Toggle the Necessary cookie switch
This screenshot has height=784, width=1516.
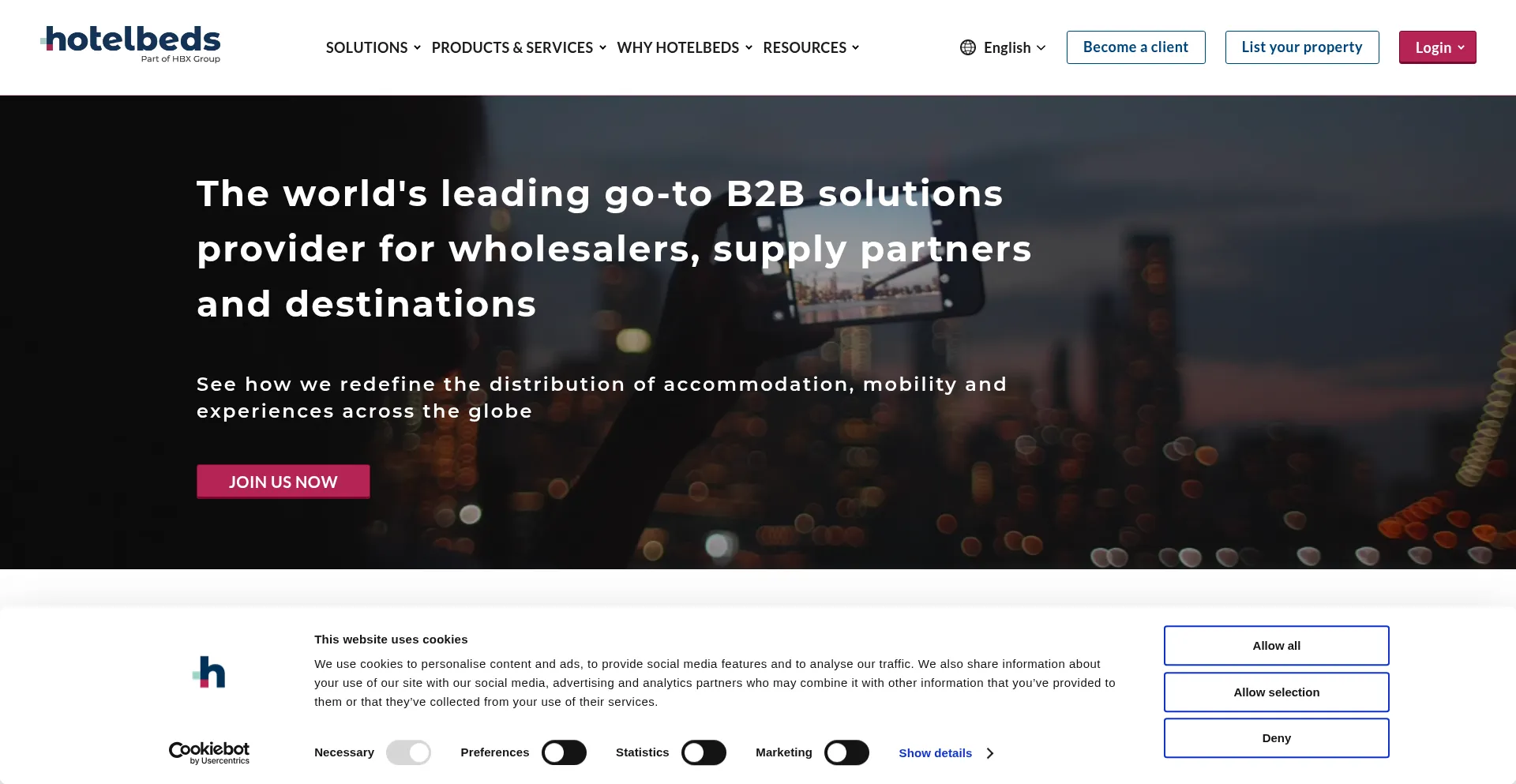408,752
